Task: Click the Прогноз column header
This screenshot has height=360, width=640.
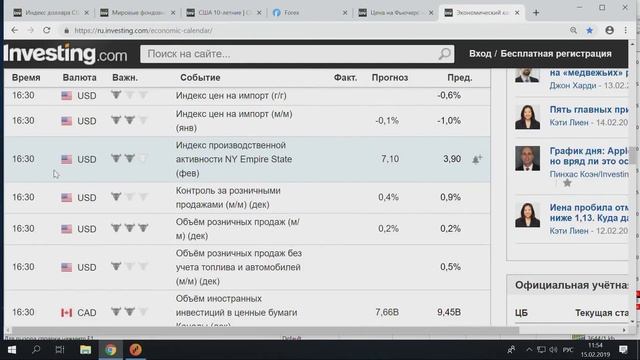Action: pos(390,78)
